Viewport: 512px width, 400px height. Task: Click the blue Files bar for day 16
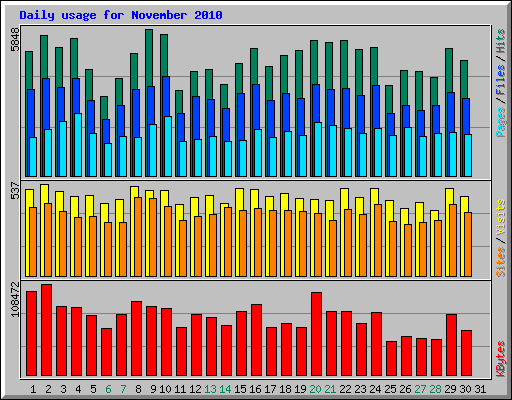pos(256,107)
